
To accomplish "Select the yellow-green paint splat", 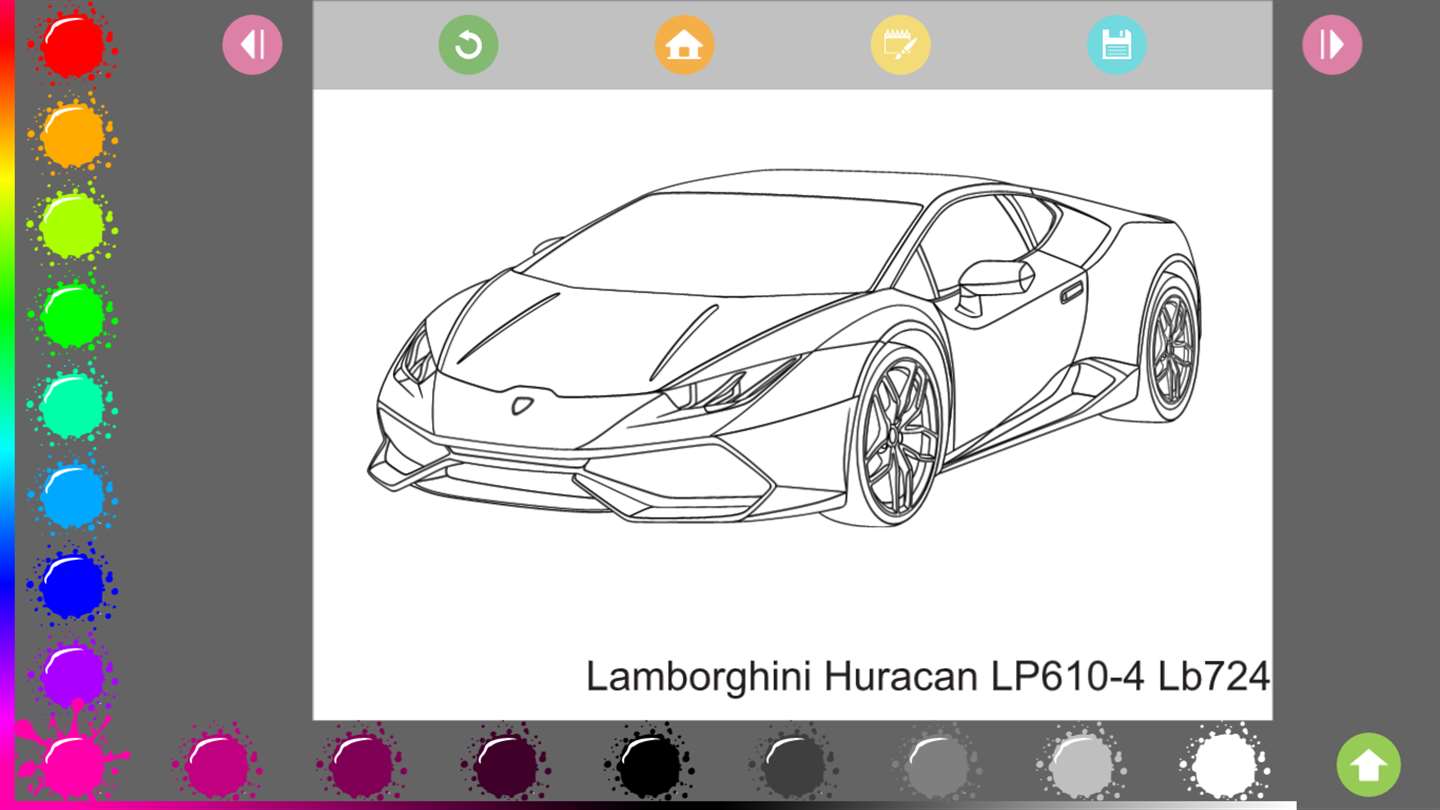I will point(72,225).
